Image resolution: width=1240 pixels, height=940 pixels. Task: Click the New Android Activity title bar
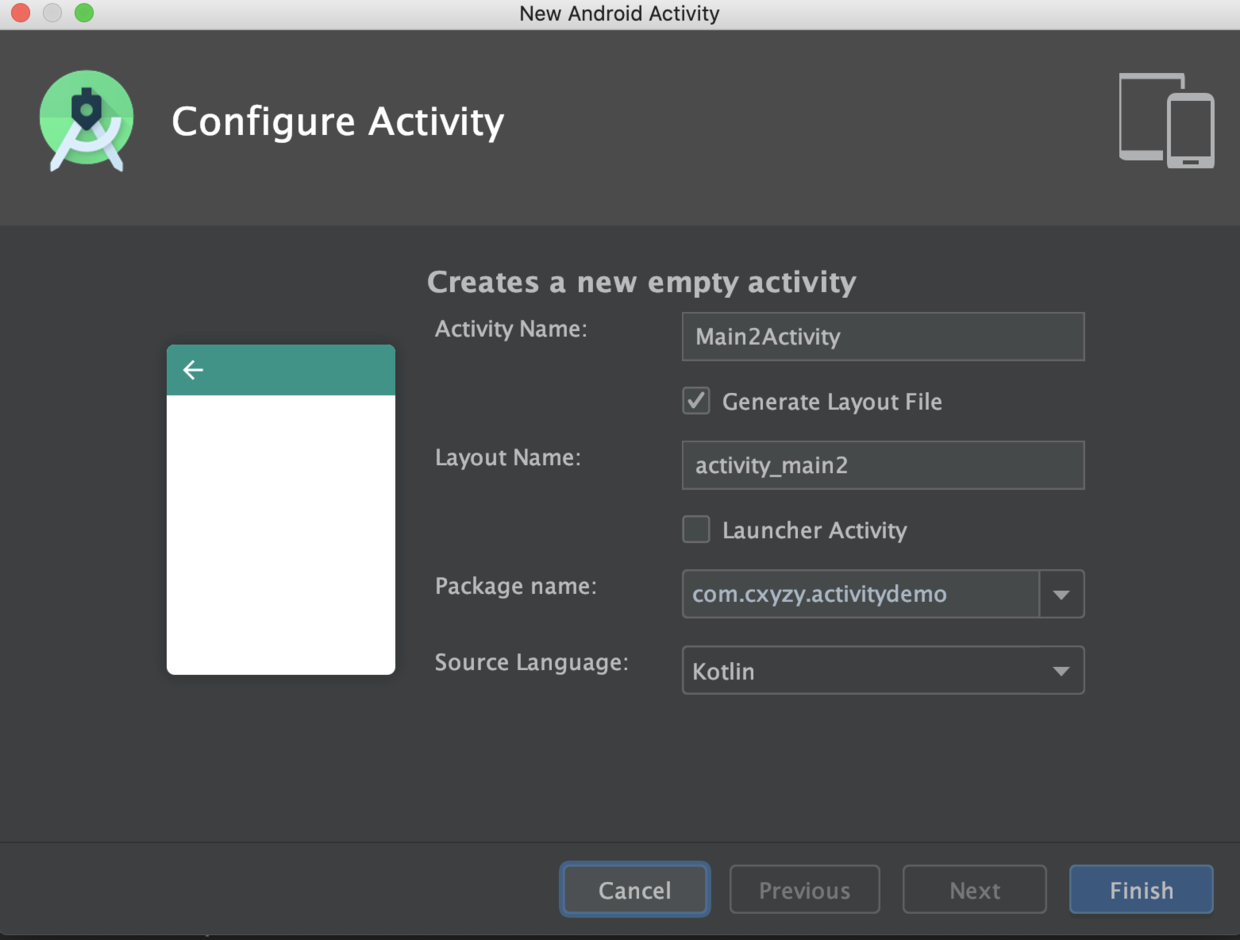click(619, 14)
